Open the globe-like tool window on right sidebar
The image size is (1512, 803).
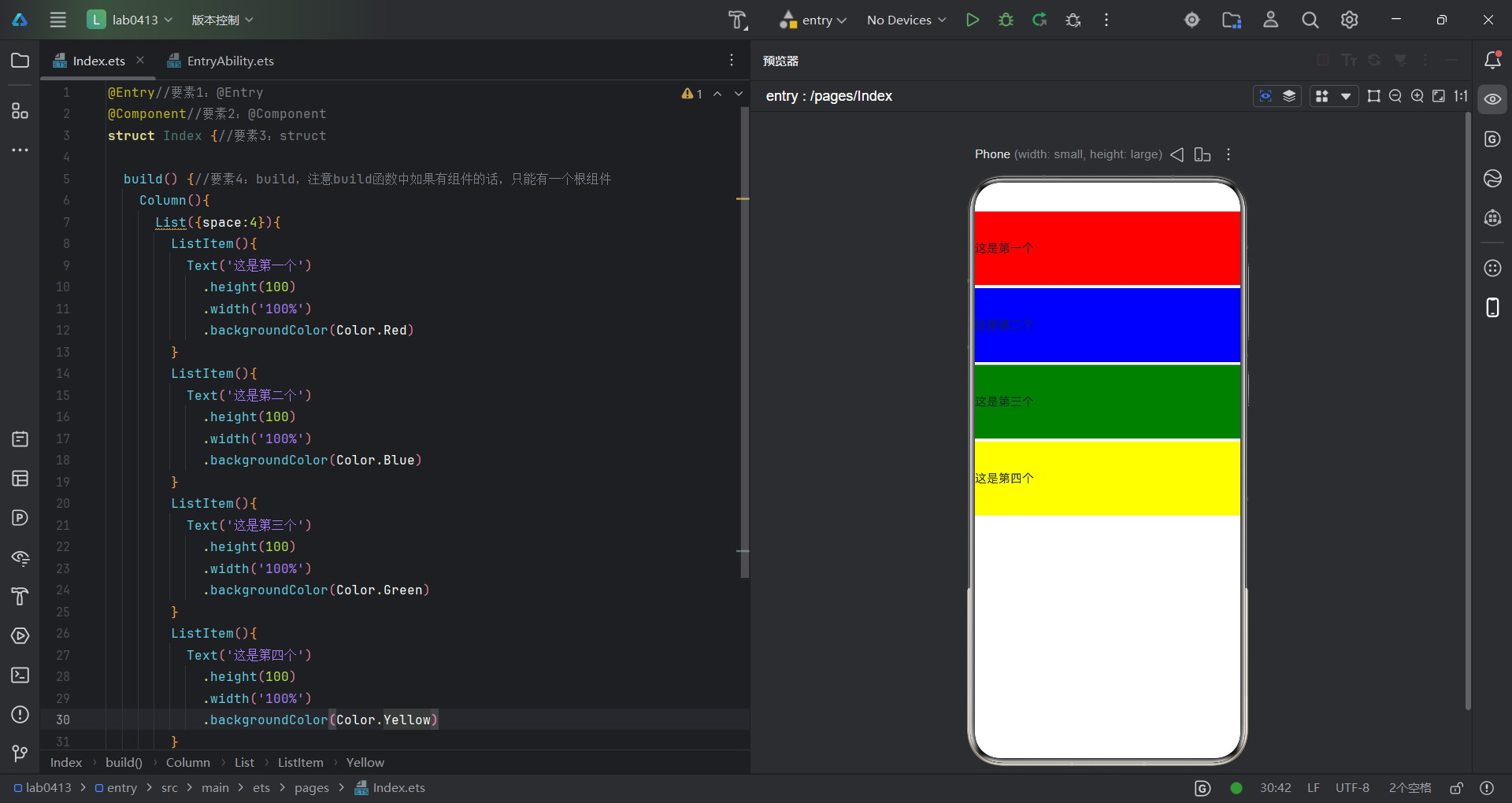pyautogui.click(x=1492, y=179)
